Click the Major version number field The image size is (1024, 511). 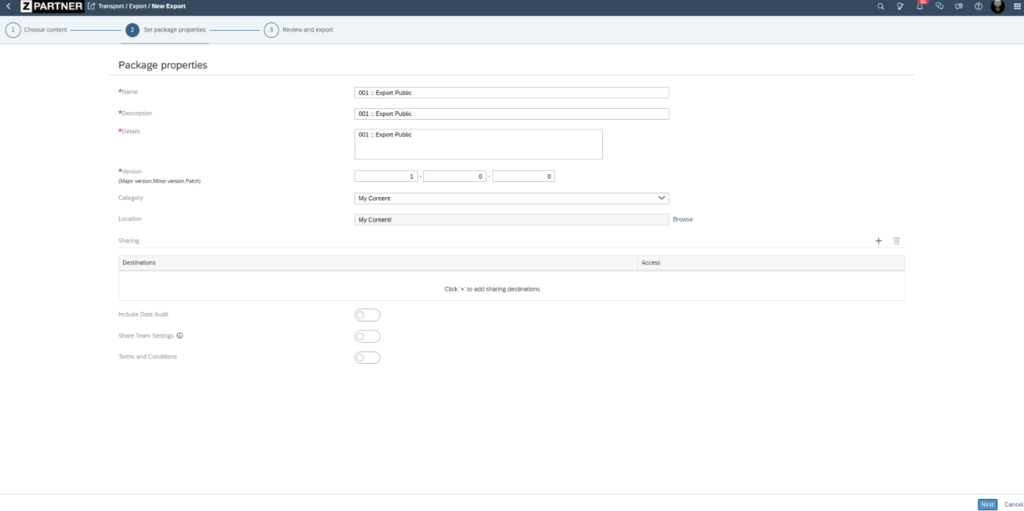tap(386, 177)
